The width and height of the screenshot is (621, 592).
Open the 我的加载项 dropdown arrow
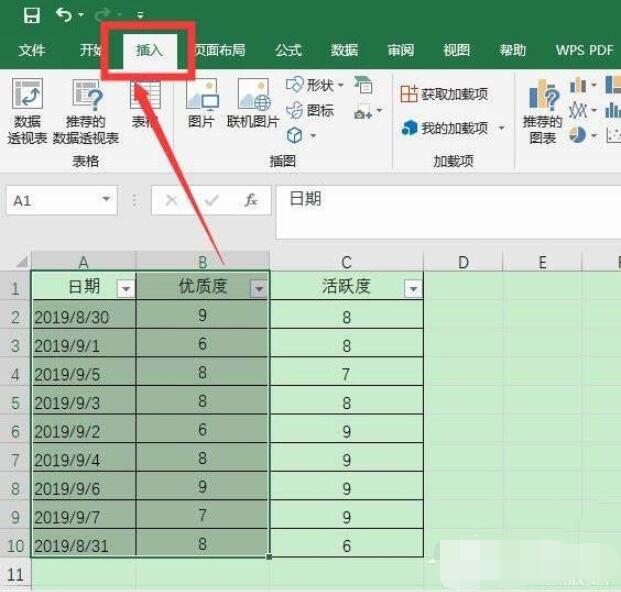pyautogui.click(x=501, y=128)
